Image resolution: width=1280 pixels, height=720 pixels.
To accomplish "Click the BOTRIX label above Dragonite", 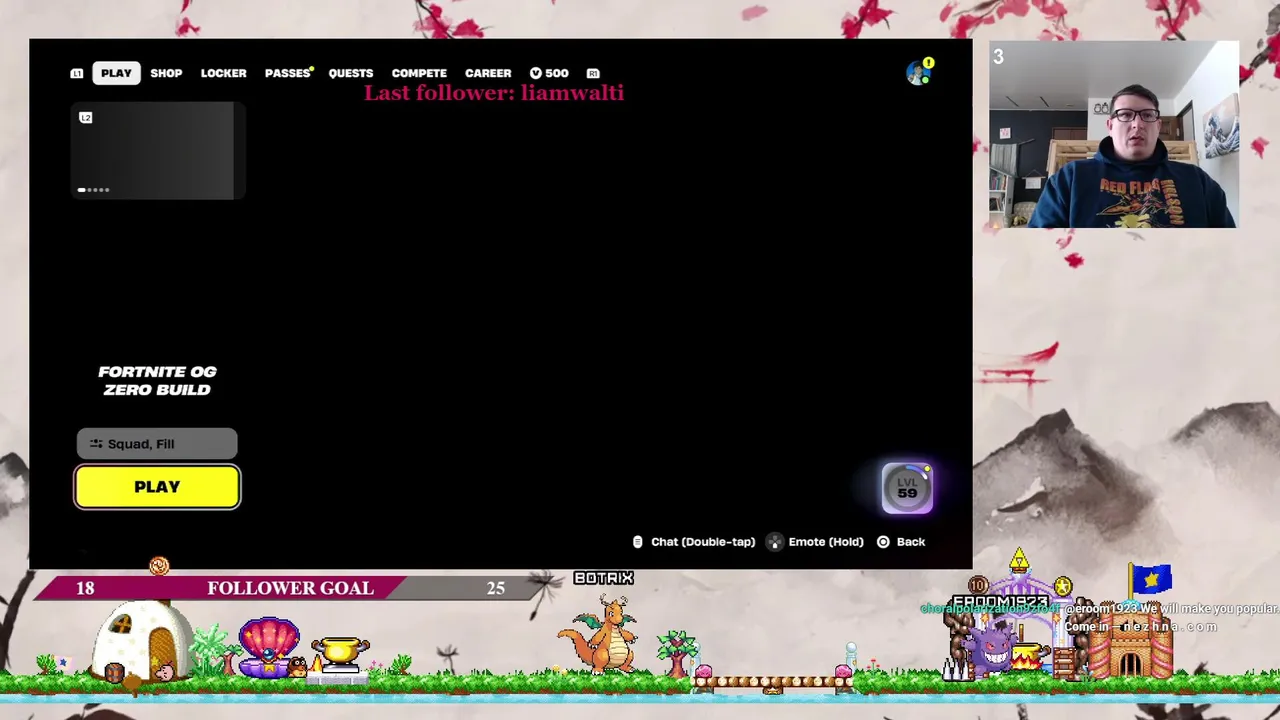I will click(603, 578).
